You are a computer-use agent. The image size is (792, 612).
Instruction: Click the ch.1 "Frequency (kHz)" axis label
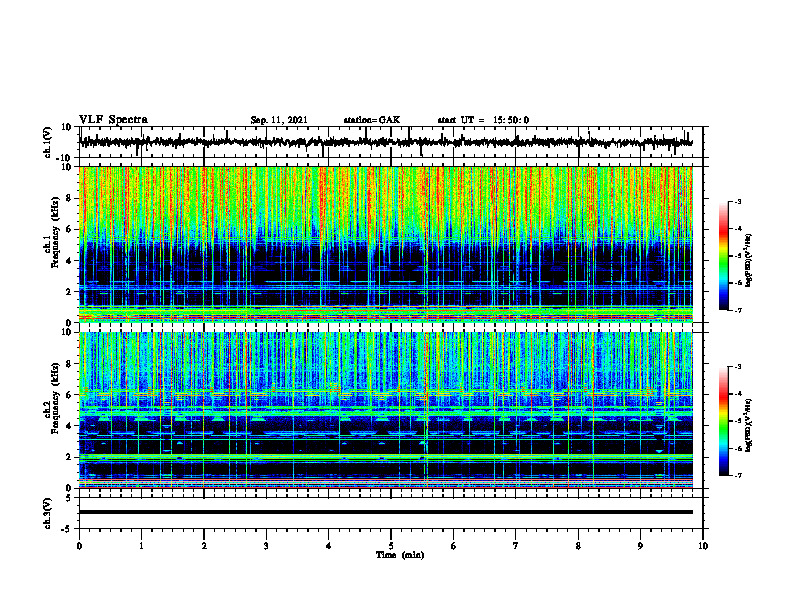pos(55,232)
